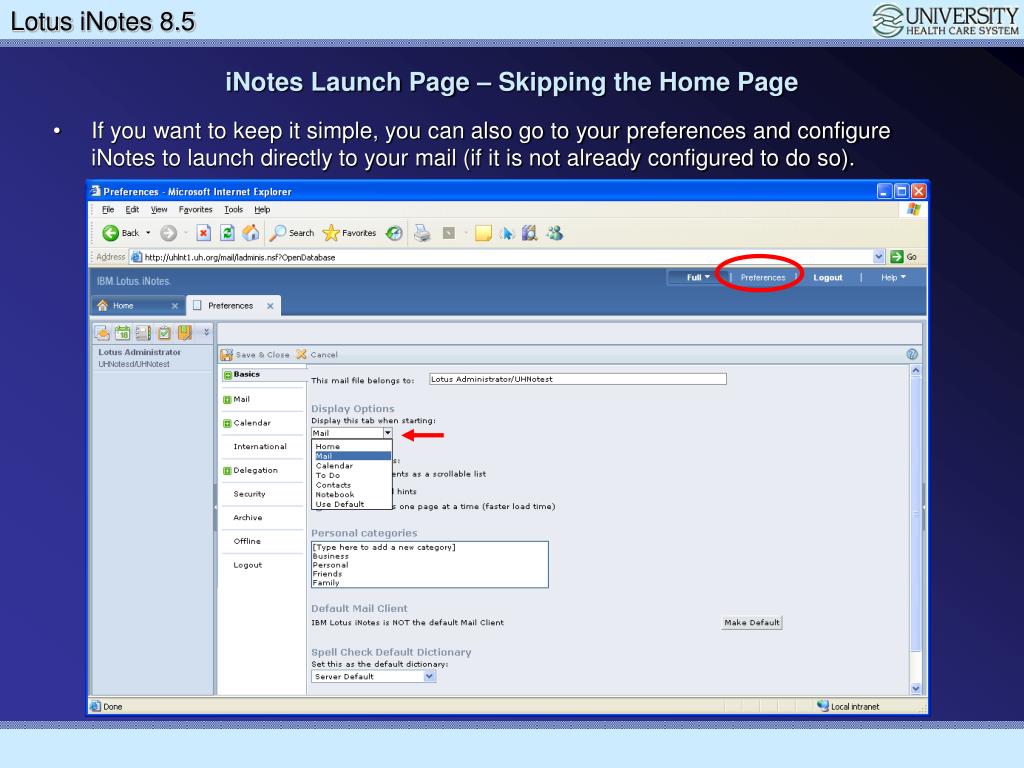Image resolution: width=1024 pixels, height=768 pixels.
Task: Select To Do in the dropdown list
Action: [x=351, y=475]
